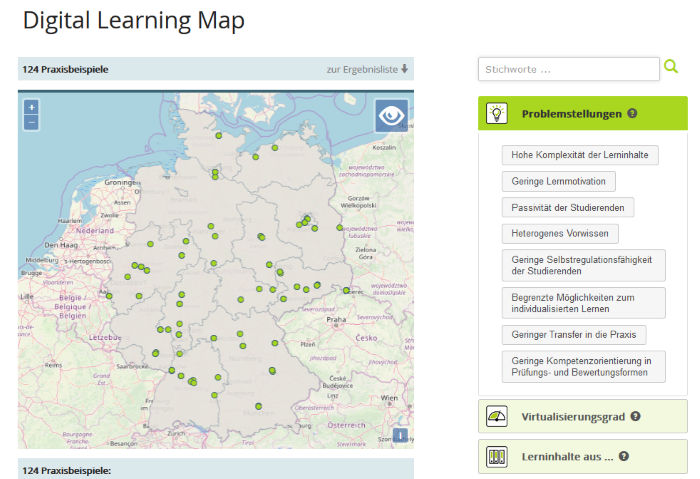Toggle map visibility eye icon
This screenshot has height=479, width=700.
[x=392, y=116]
